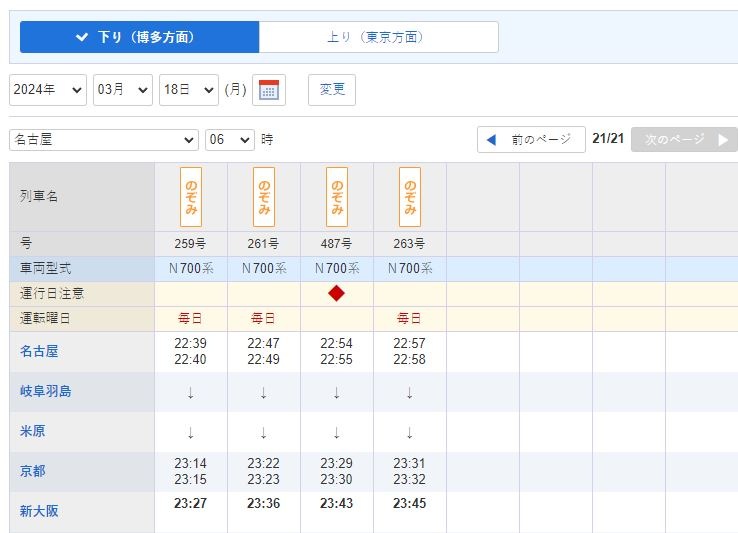Open the 名古屋 station dropdown
The width and height of the screenshot is (738, 533).
click(104, 140)
